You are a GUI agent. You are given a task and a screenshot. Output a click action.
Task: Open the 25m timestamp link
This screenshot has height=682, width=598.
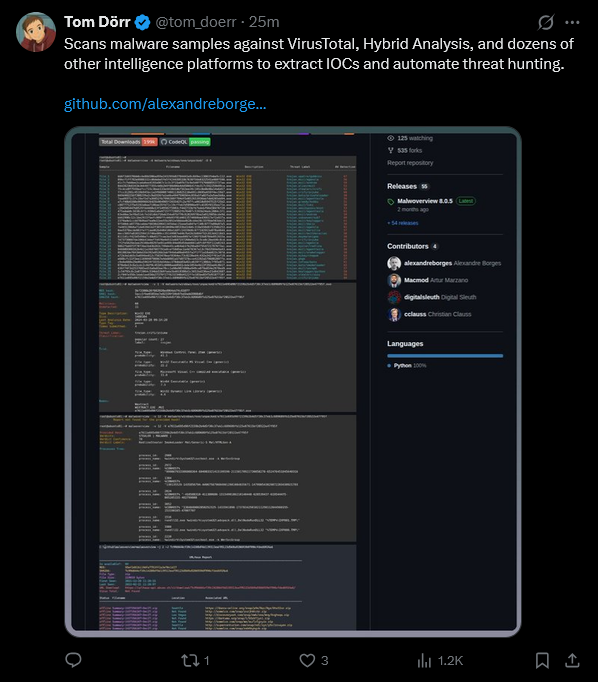point(264,22)
